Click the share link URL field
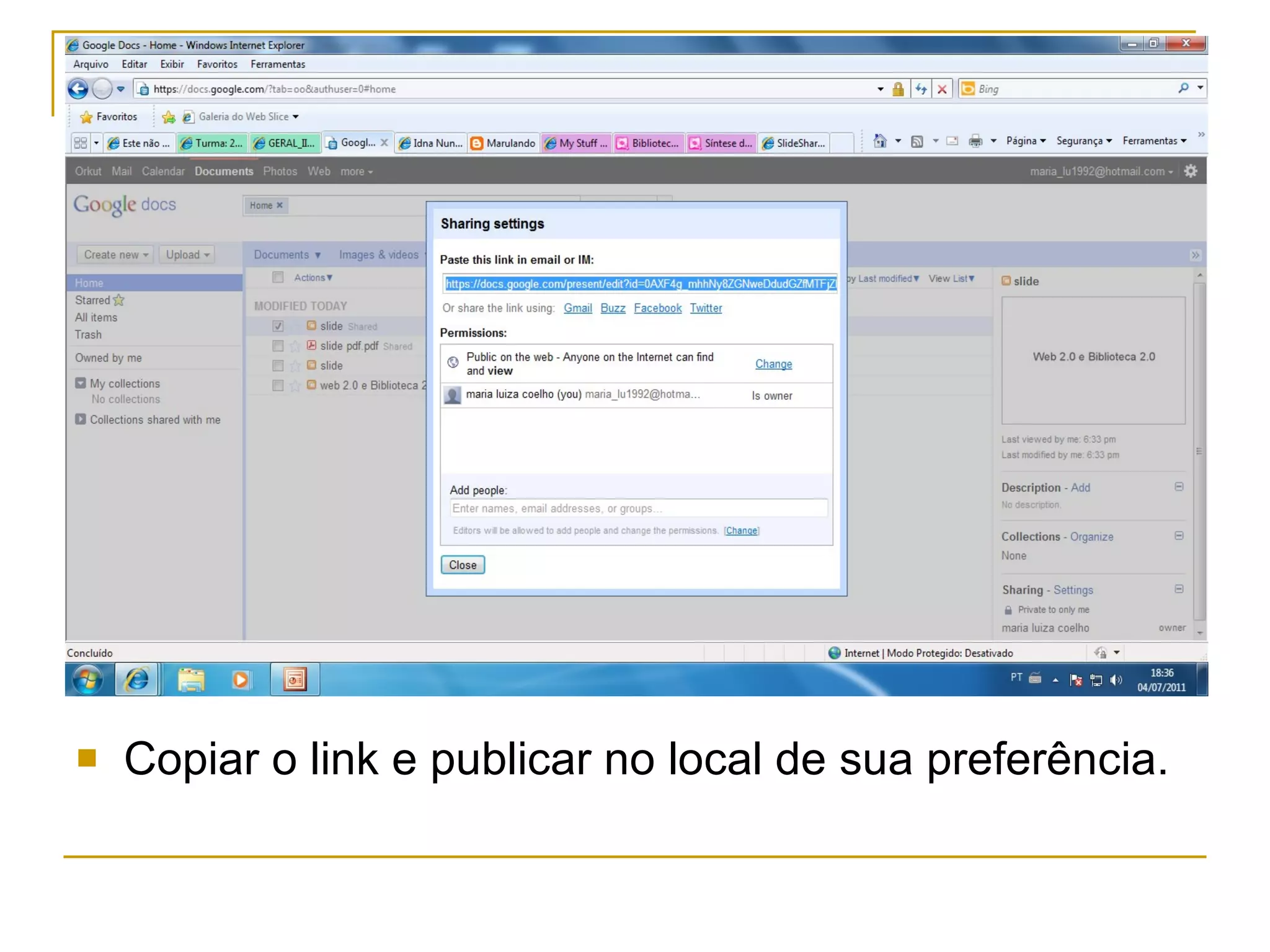 [x=639, y=284]
